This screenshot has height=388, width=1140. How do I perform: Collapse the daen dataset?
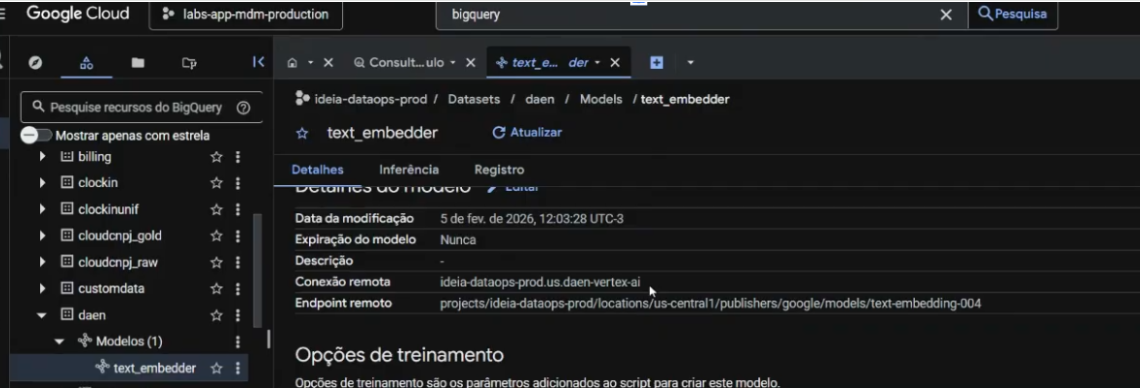point(42,315)
